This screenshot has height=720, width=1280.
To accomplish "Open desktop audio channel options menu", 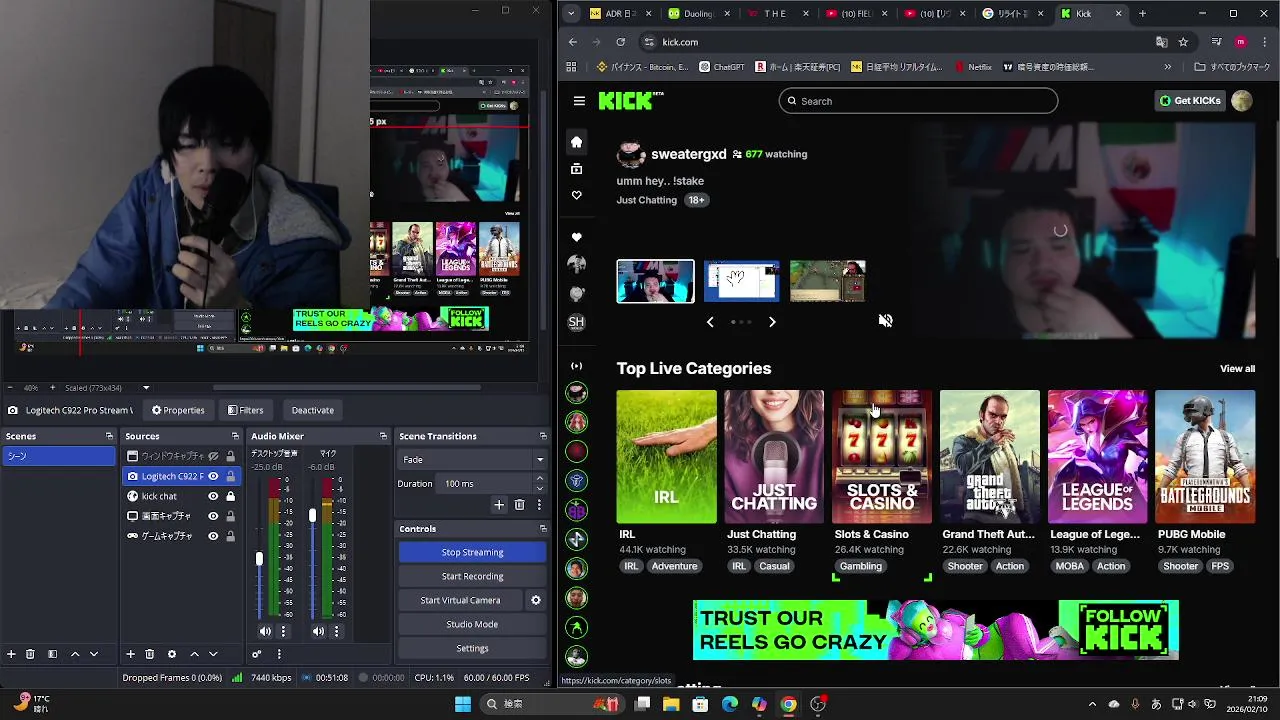I will pyautogui.click(x=283, y=631).
